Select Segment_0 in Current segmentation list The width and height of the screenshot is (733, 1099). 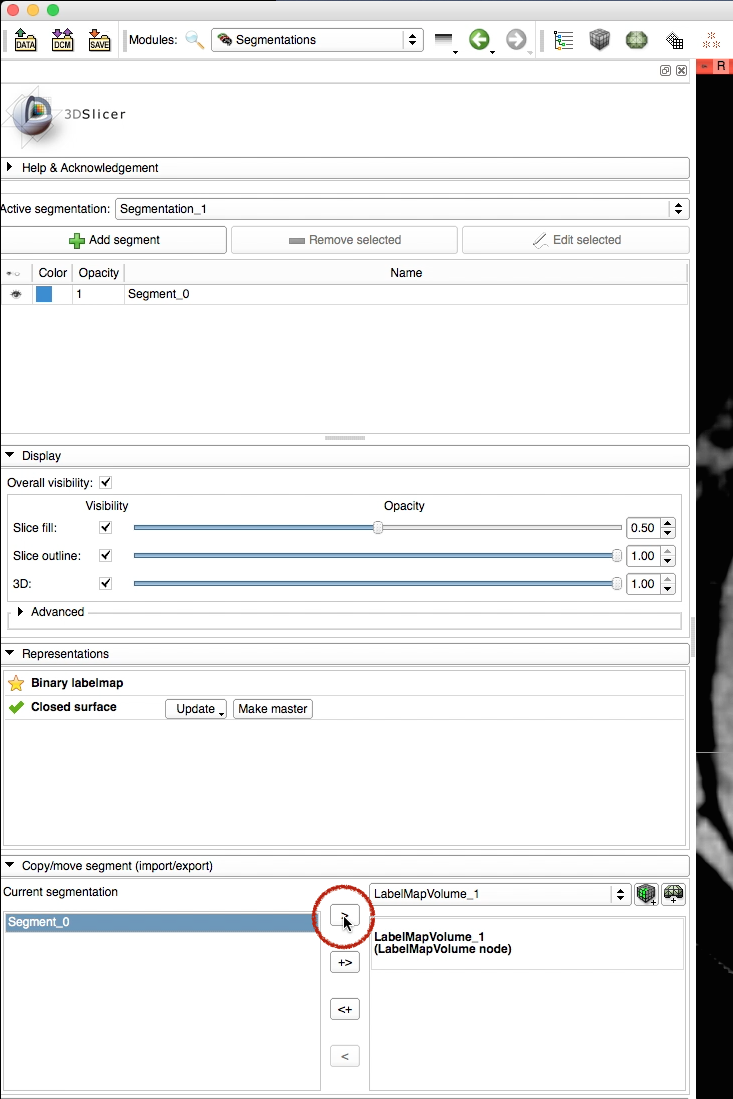click(x=162, y=922)
